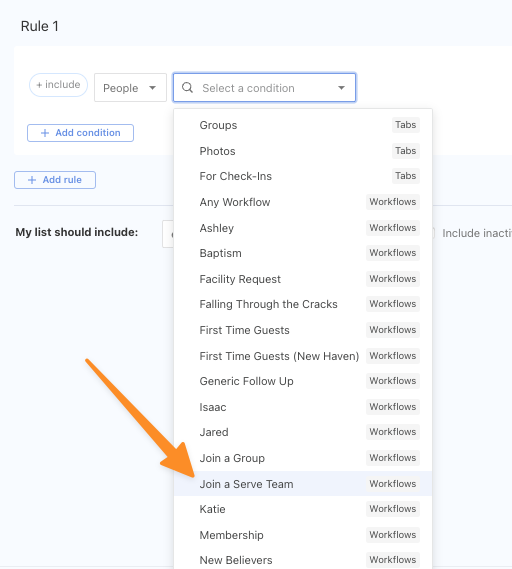
Task: Choose the Groups tab option
Action: coord(303,125)
